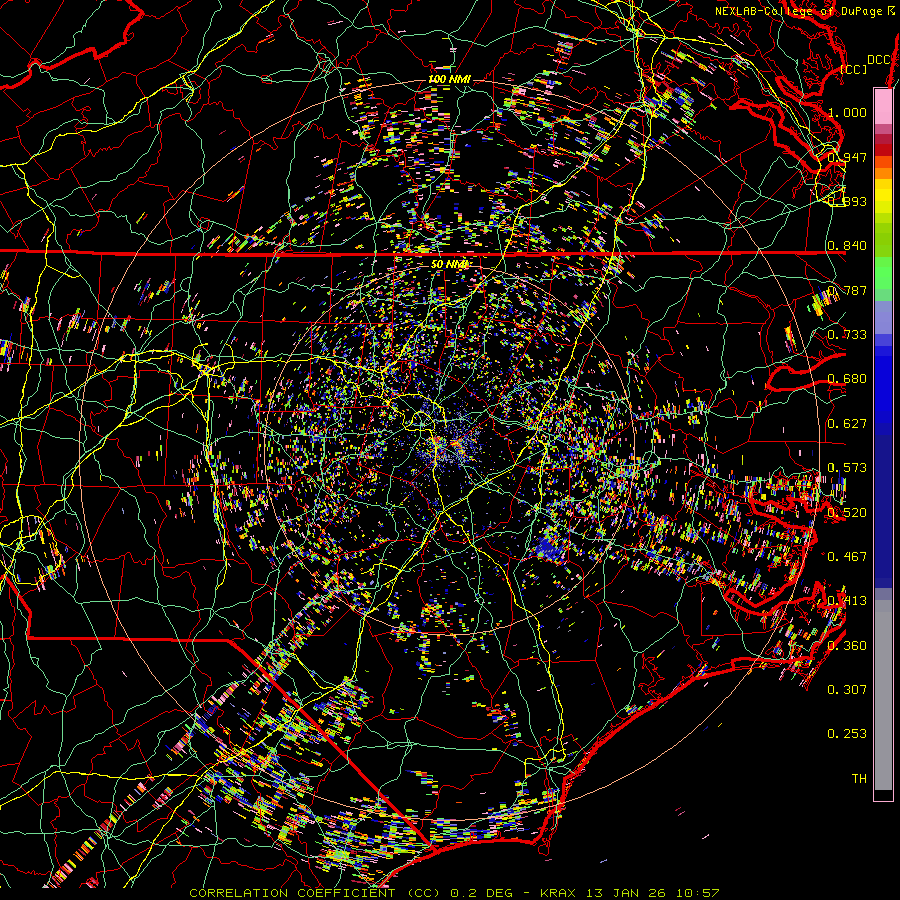The image size is (900, 900).
Task: Pick the lavender swatch near 0.733
Action: click(x=883, y=317)
